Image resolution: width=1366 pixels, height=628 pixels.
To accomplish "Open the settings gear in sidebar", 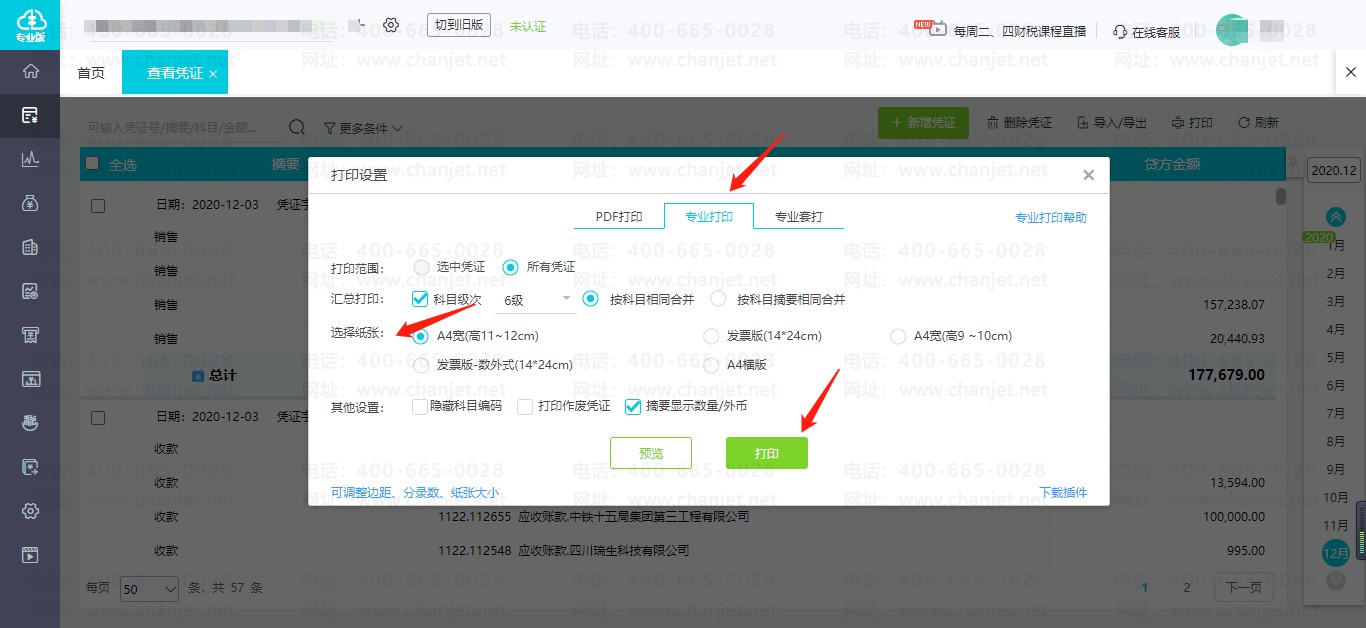I will point(30,511).
